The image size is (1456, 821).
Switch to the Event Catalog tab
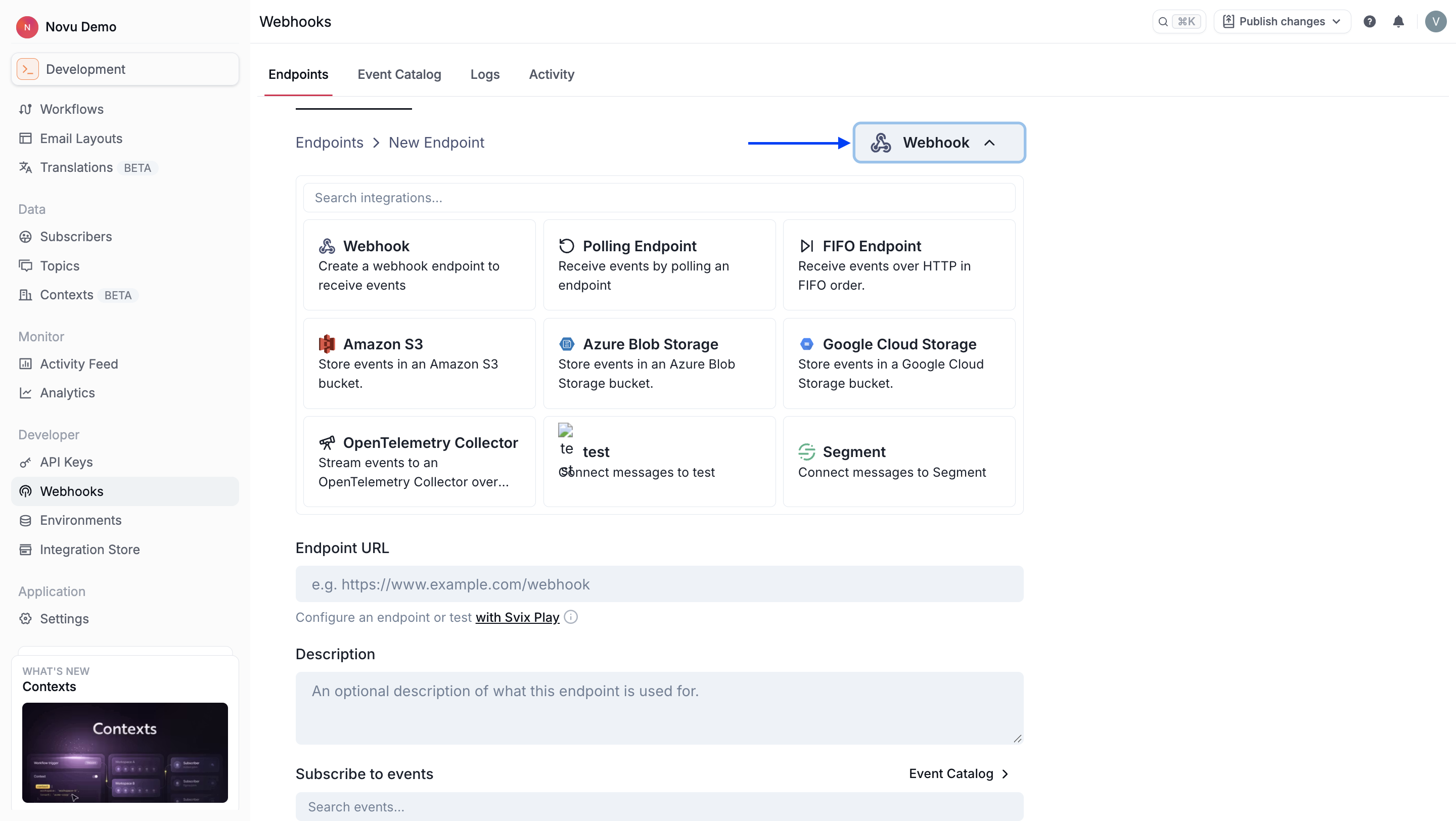pyautogui.click(x=399, y=74)
